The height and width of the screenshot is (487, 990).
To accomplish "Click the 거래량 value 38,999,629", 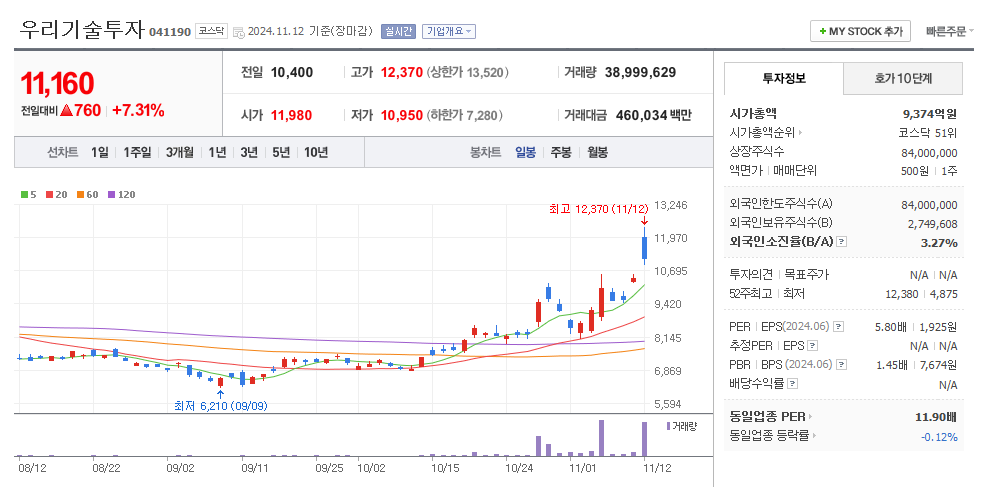I will [640, 72].
